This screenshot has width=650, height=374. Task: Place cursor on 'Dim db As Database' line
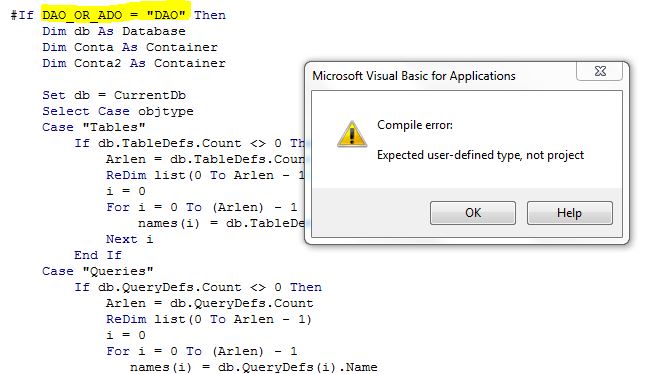tap(114, 32)
